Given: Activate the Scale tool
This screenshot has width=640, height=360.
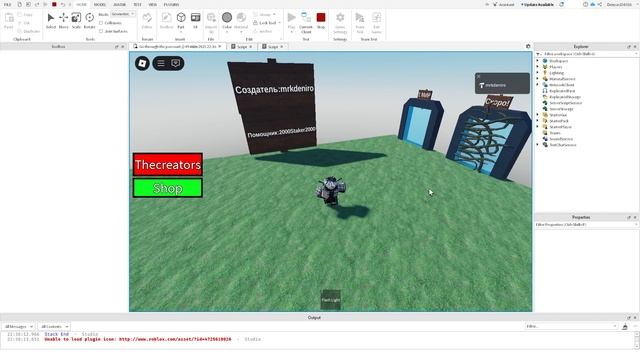Looking at the screenshot, I should pos(76,20).
